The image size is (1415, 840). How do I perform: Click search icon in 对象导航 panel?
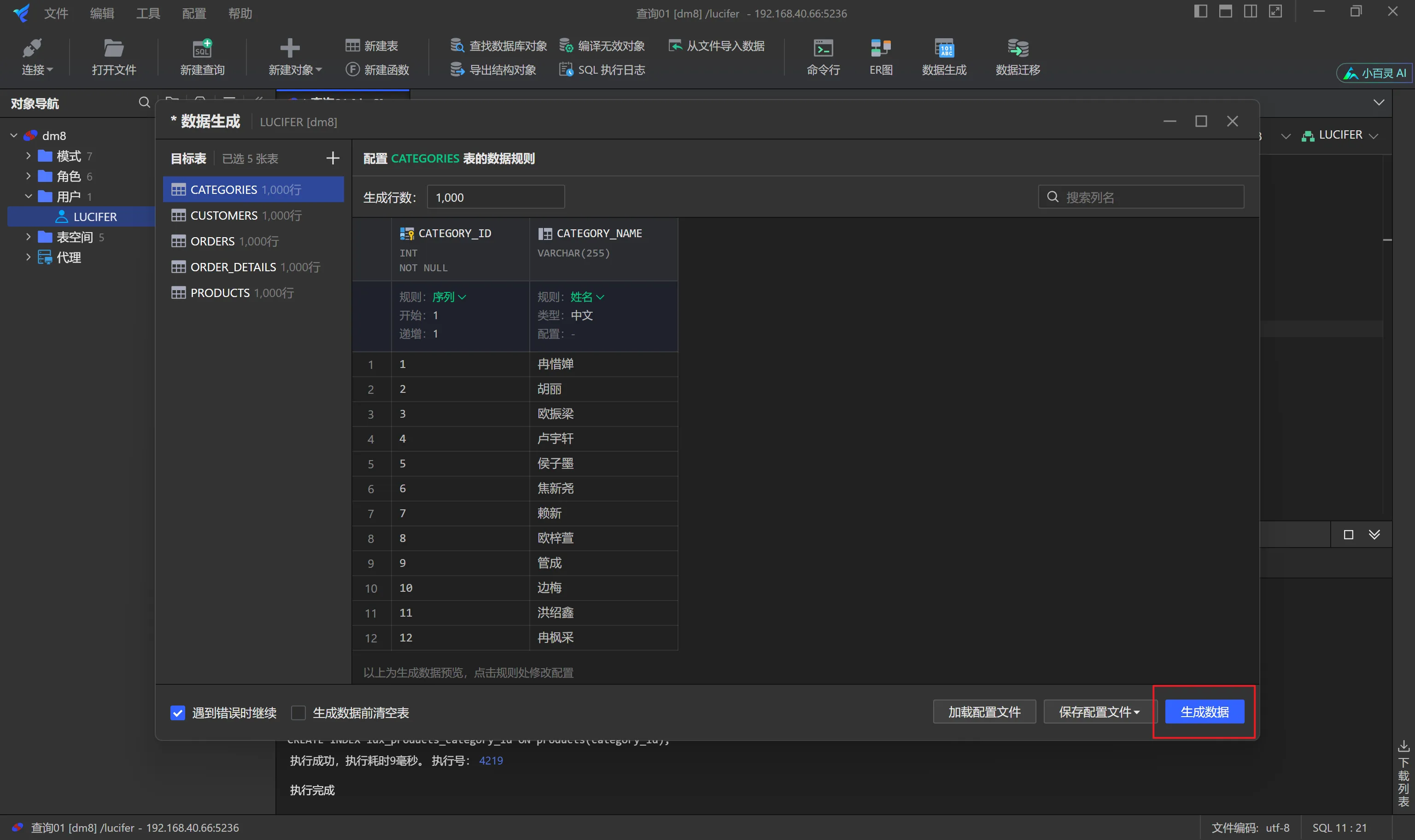point(144,102)
